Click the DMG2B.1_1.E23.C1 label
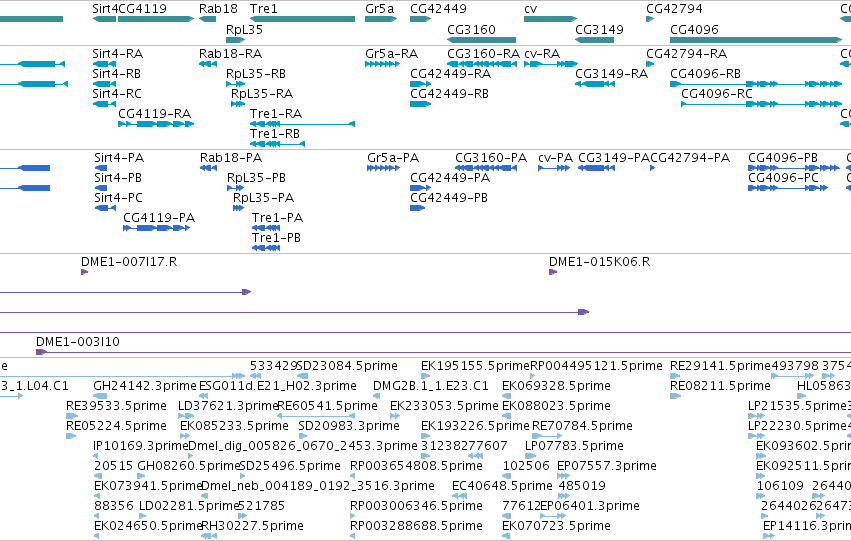851x541 pixels. (431, 386)
